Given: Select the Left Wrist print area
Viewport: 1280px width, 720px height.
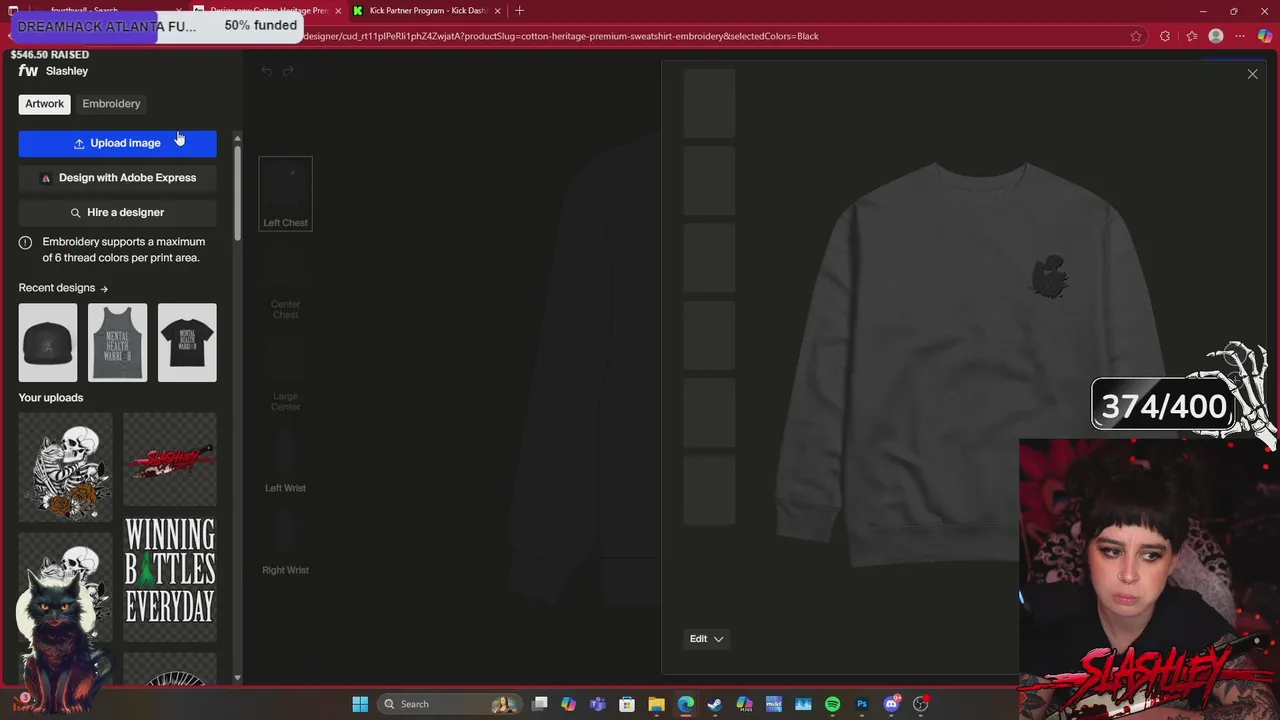Looking at the screenshot, I should (x=285, y=461).
